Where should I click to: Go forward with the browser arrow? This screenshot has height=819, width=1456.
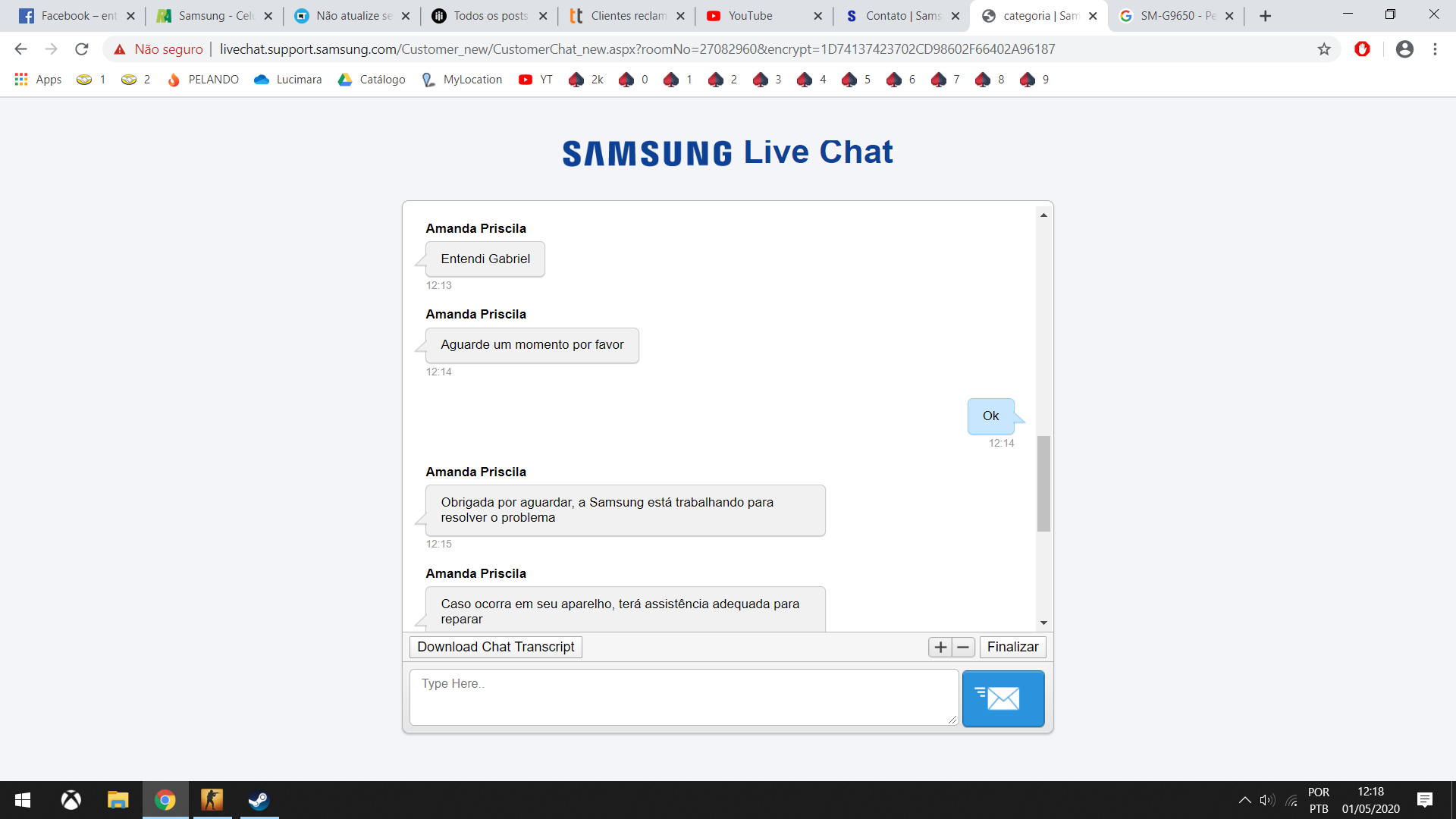tap(51, 49)
